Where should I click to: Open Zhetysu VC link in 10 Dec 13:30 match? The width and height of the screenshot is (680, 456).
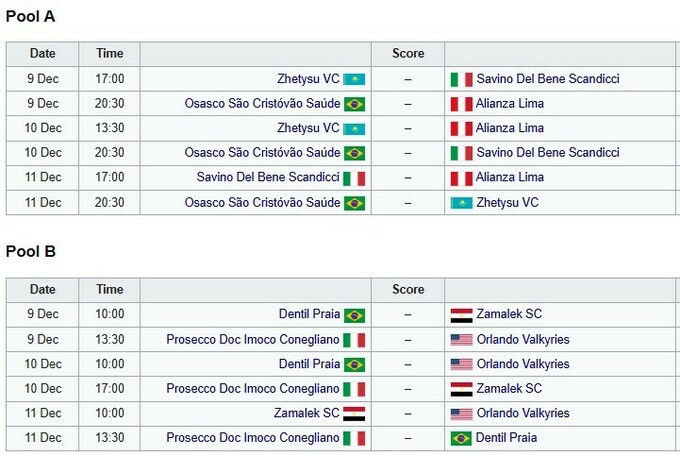pos(308,128)
